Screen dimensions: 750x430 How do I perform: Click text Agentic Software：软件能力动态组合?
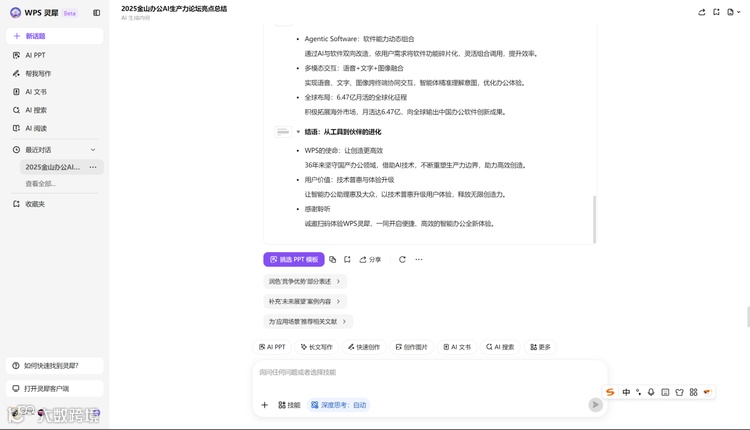(x=359, y=39)
